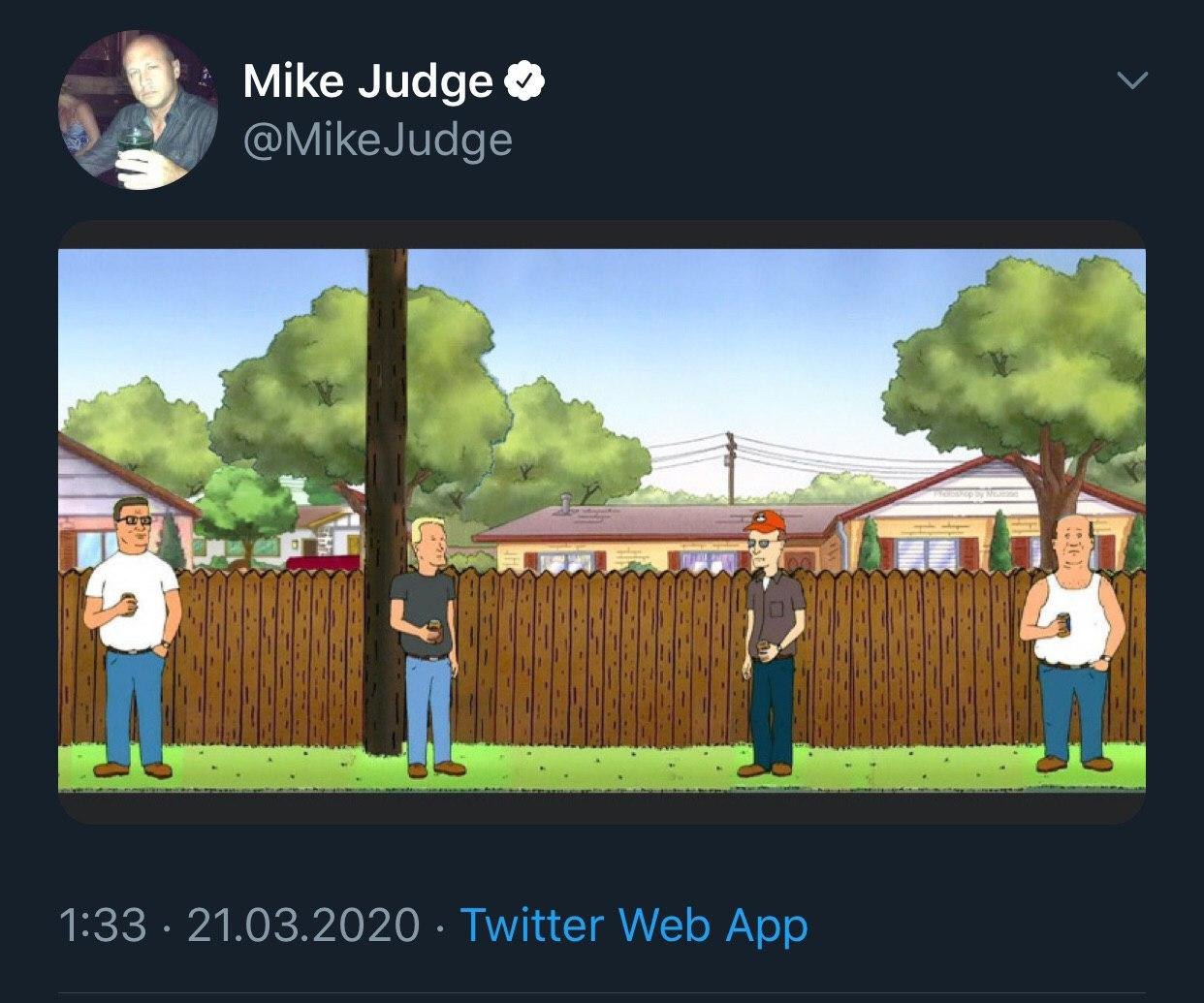This screenshot has width=1204, height=1003.
Task: Visit the @MikeJudge handle link
Action: (x=377, y=141)
